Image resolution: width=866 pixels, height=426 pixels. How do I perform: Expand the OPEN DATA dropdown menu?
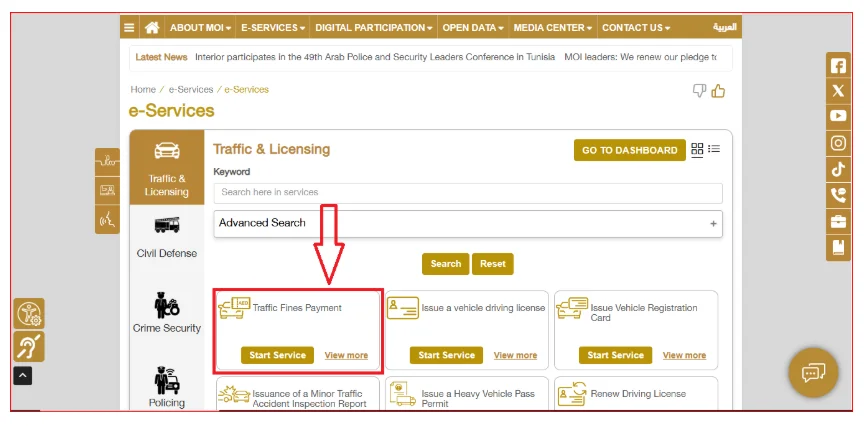(x=473, y=28)
